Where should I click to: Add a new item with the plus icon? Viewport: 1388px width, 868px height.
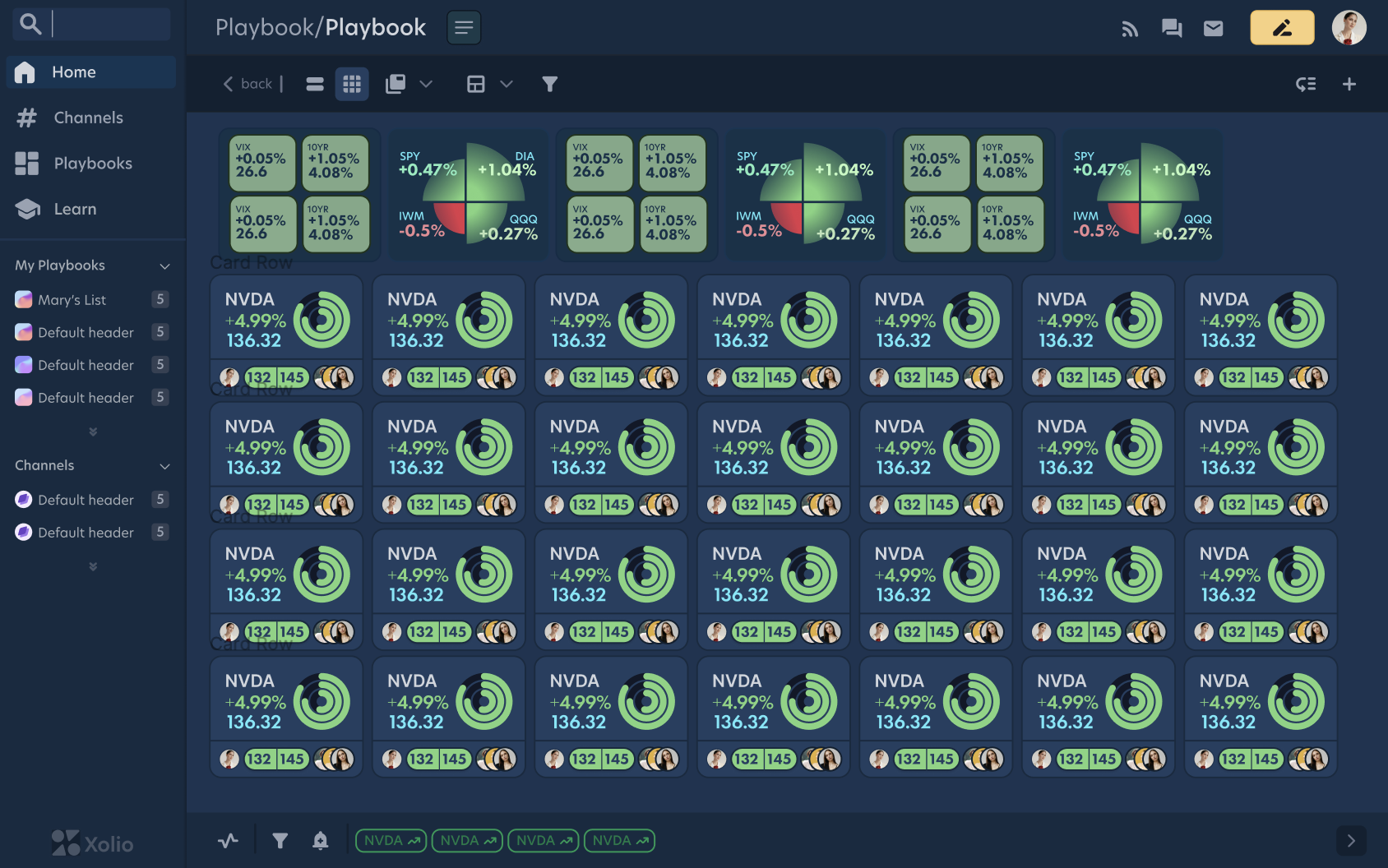1349,84
